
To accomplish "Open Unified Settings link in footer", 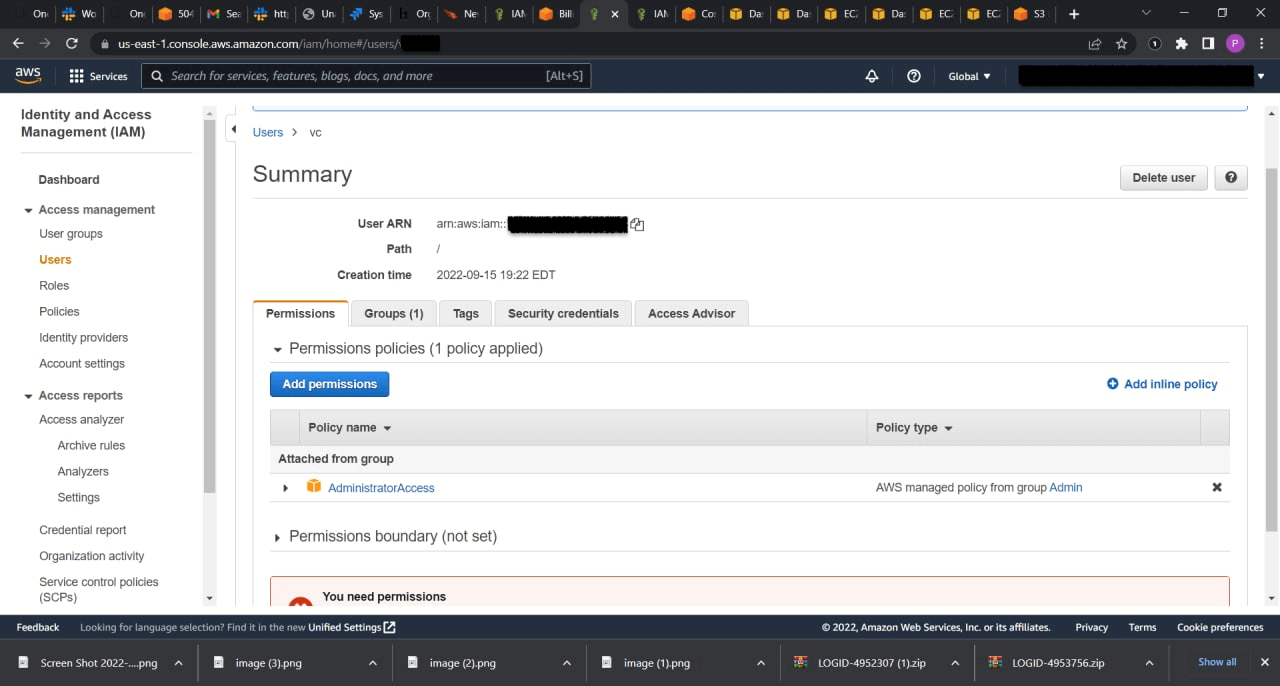I will tap(352, 627).
